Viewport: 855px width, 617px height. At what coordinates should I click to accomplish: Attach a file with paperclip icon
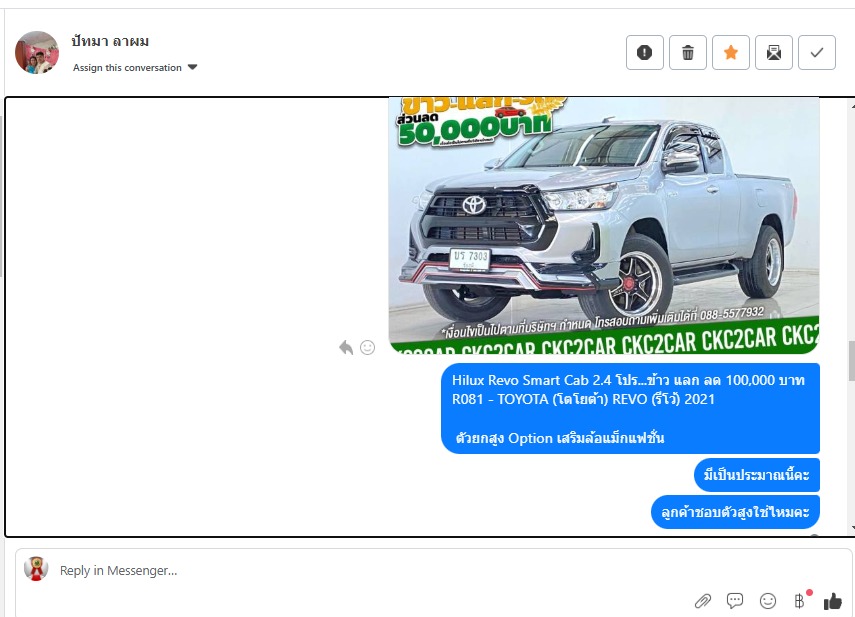[x=703, y=601]
